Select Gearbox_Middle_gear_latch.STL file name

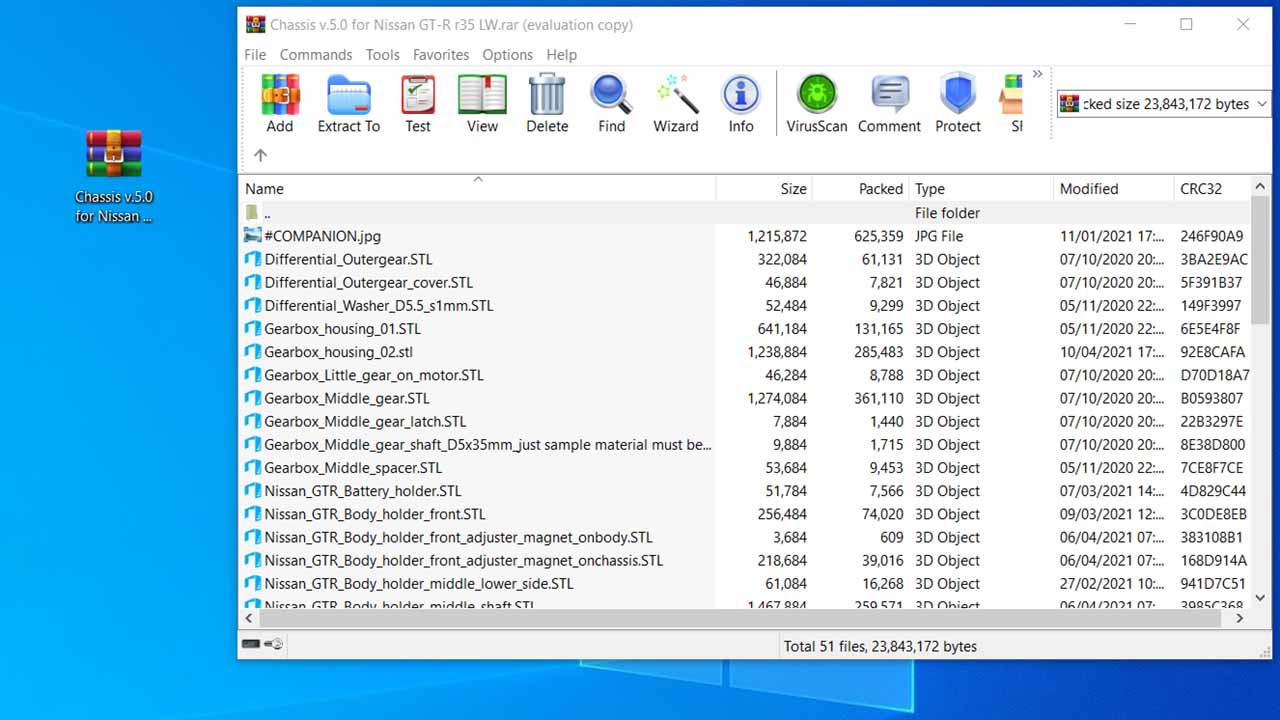[365, 421]
